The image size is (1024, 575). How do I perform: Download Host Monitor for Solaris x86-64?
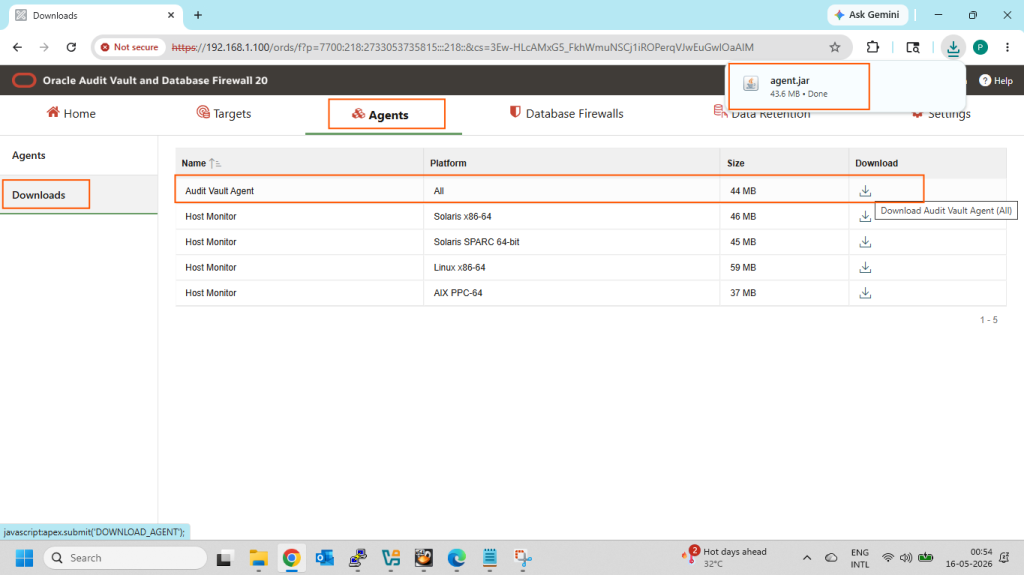point(865,216)
